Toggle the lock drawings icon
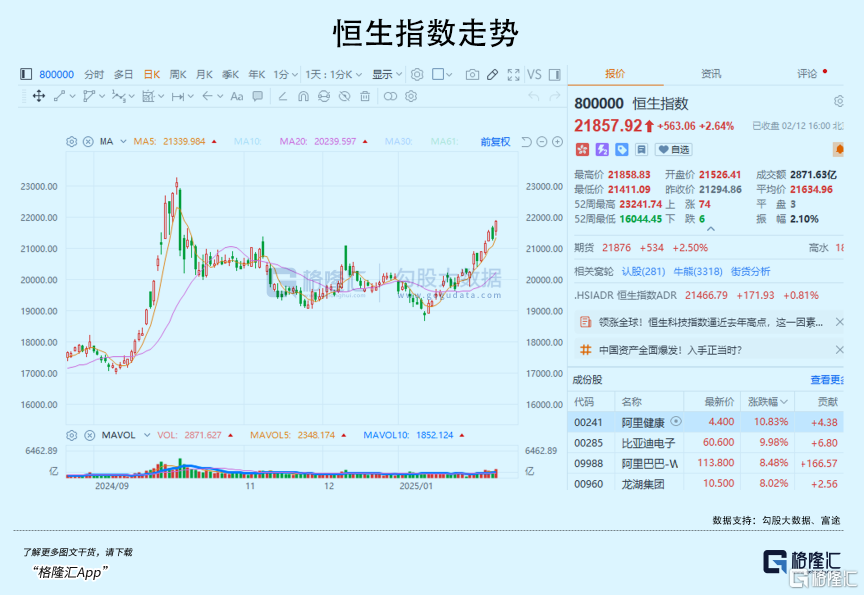 coord(324,96)
